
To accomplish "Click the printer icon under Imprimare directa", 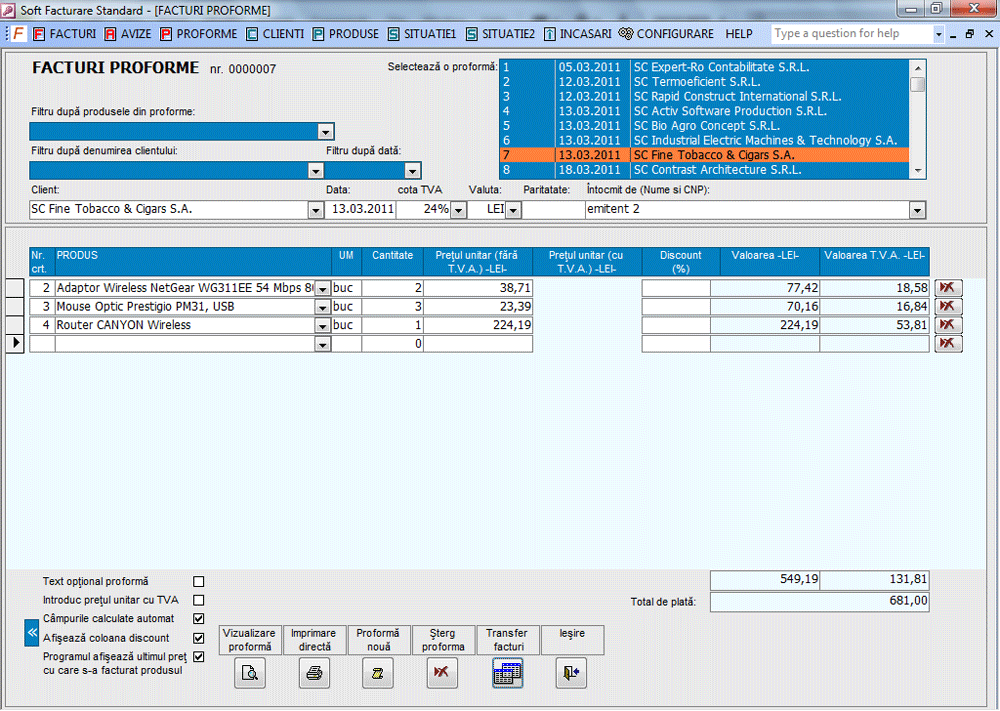I will coord(314,673).
